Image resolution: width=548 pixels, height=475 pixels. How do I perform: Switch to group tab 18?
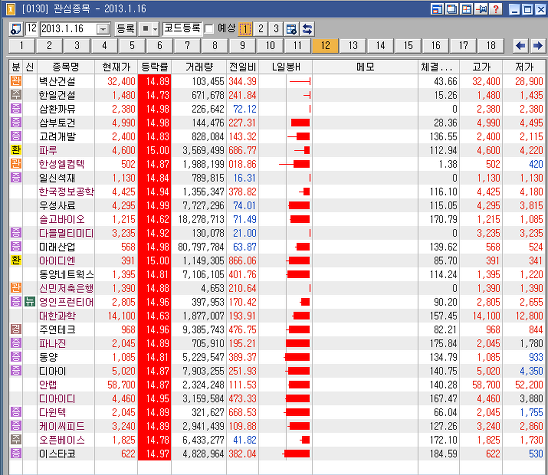(491, 45)
